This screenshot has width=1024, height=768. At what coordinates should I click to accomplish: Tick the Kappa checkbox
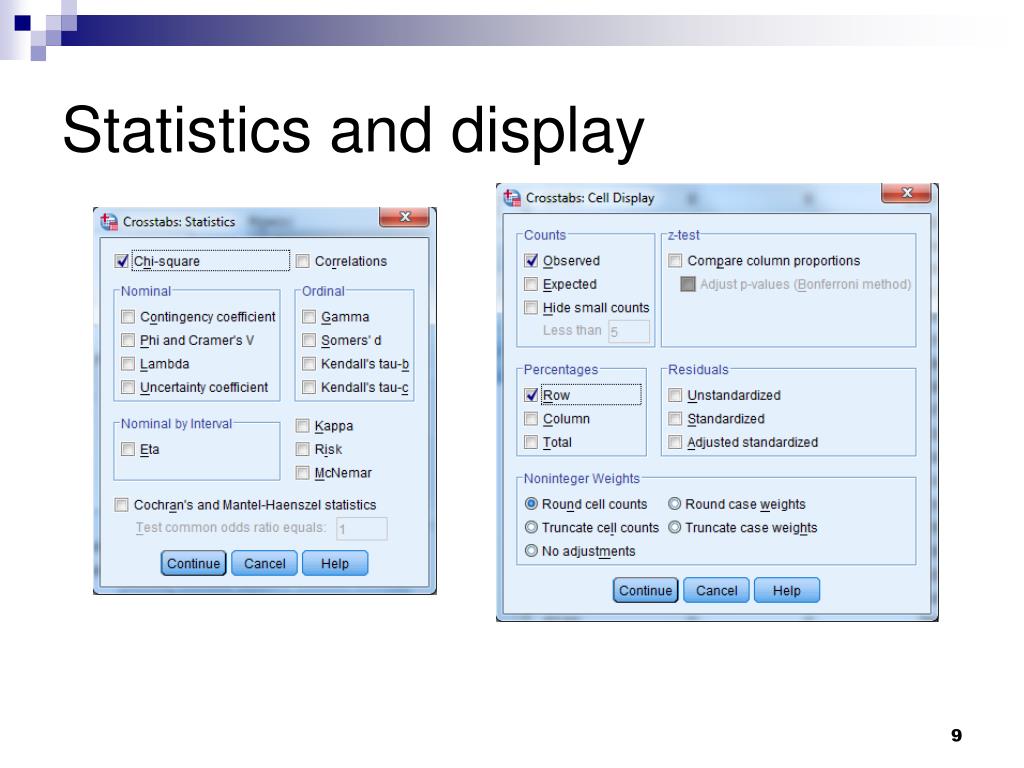click(x=302, y=426)
